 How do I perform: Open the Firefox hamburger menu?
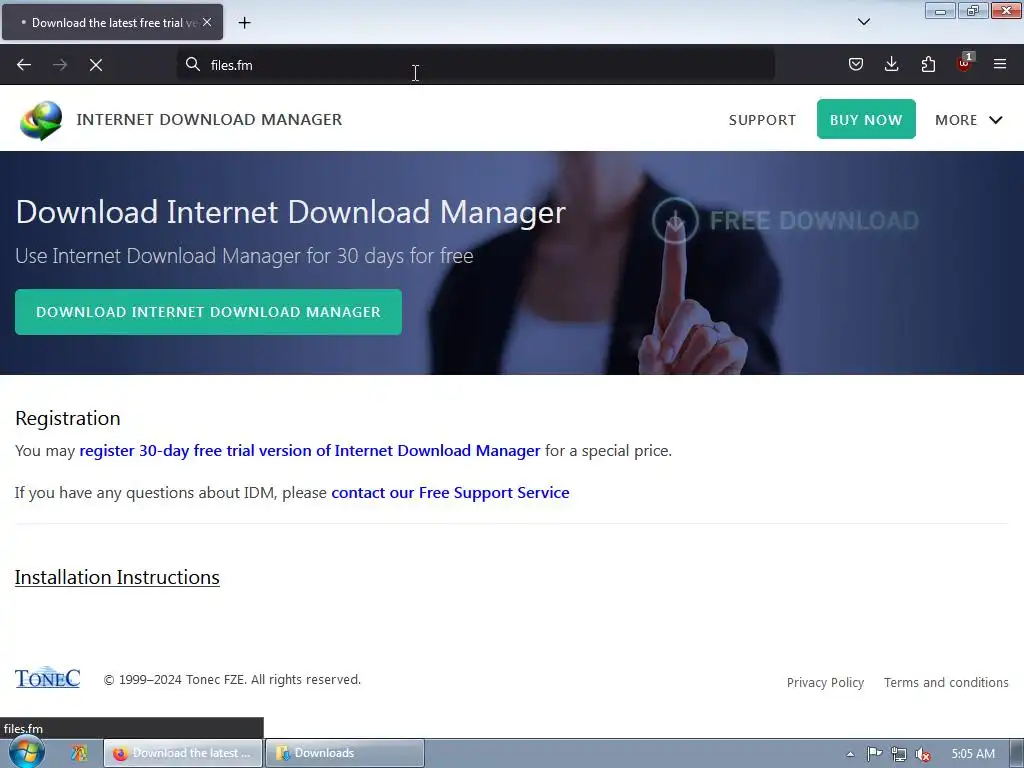point(1000,64)
